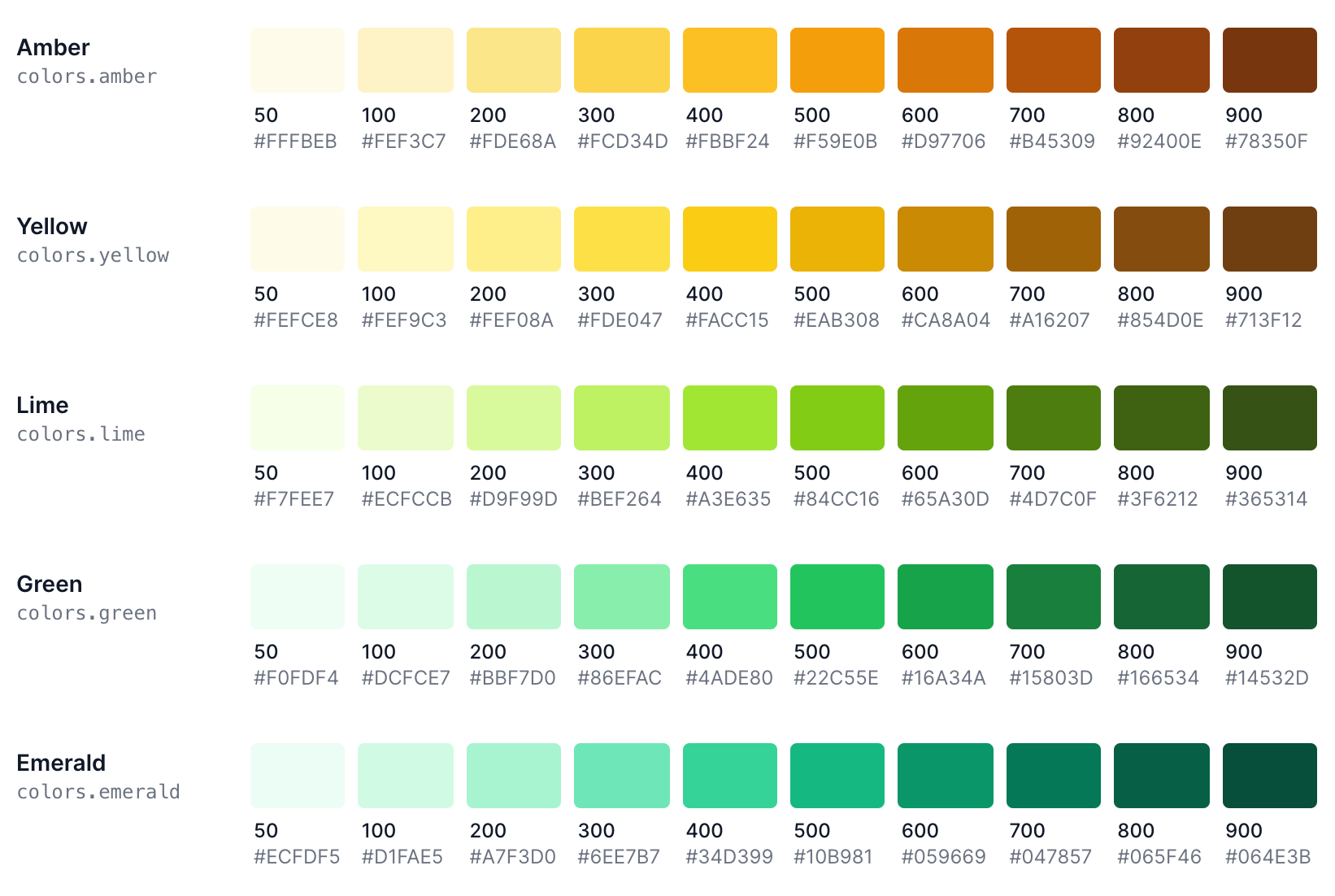Pick the Yellow 200 swatch
Viewport: 1335px width, 896px height.
(514, 239)
